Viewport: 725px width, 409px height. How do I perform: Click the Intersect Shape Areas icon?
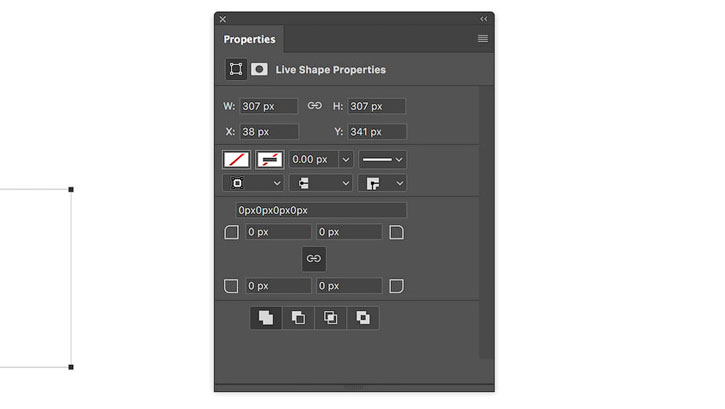point(330,317)
